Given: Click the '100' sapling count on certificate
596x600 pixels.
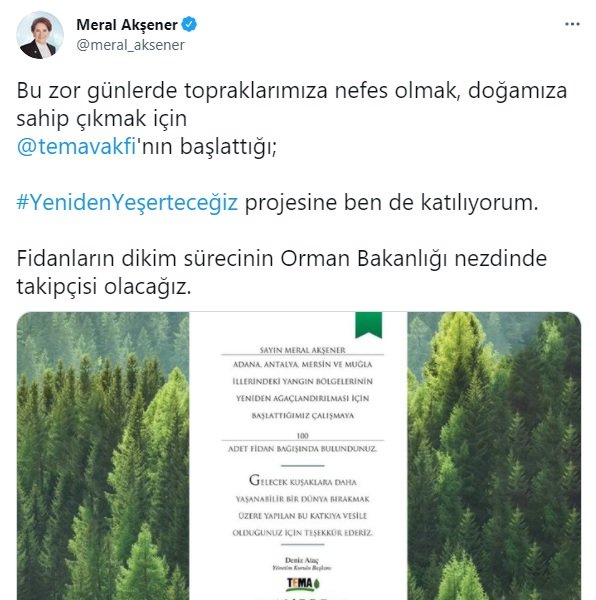Looking at the screenshot, I should [302, 436].
